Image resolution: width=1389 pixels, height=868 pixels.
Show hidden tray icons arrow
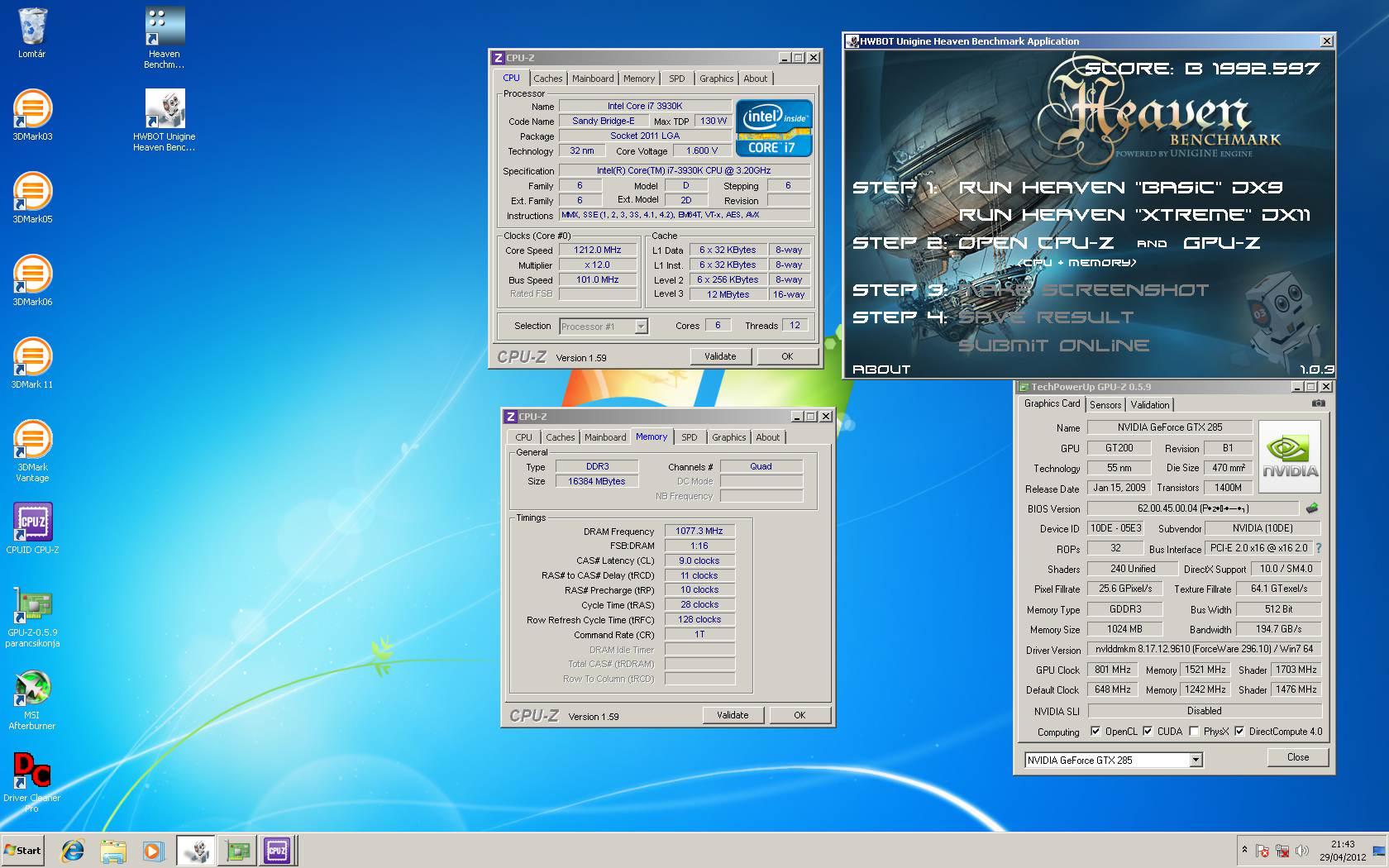point(1244,850)
